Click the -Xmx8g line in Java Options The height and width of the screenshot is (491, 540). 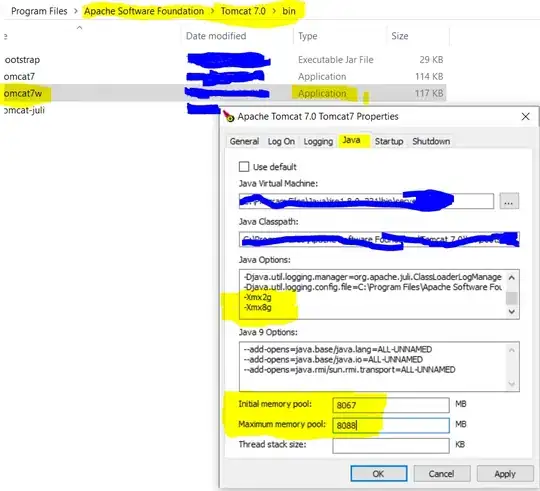[258, 307]
